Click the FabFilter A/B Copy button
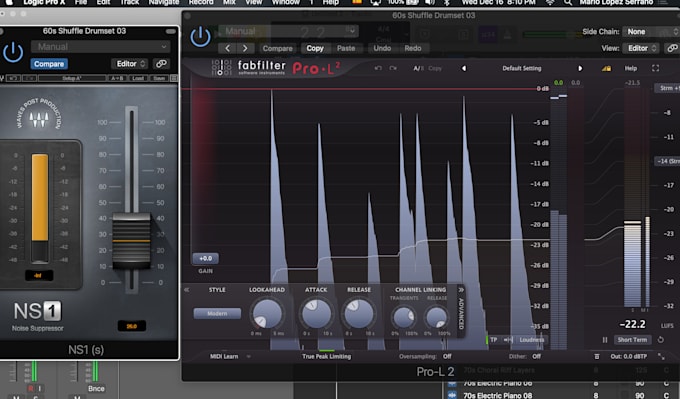 click(435, 68)
